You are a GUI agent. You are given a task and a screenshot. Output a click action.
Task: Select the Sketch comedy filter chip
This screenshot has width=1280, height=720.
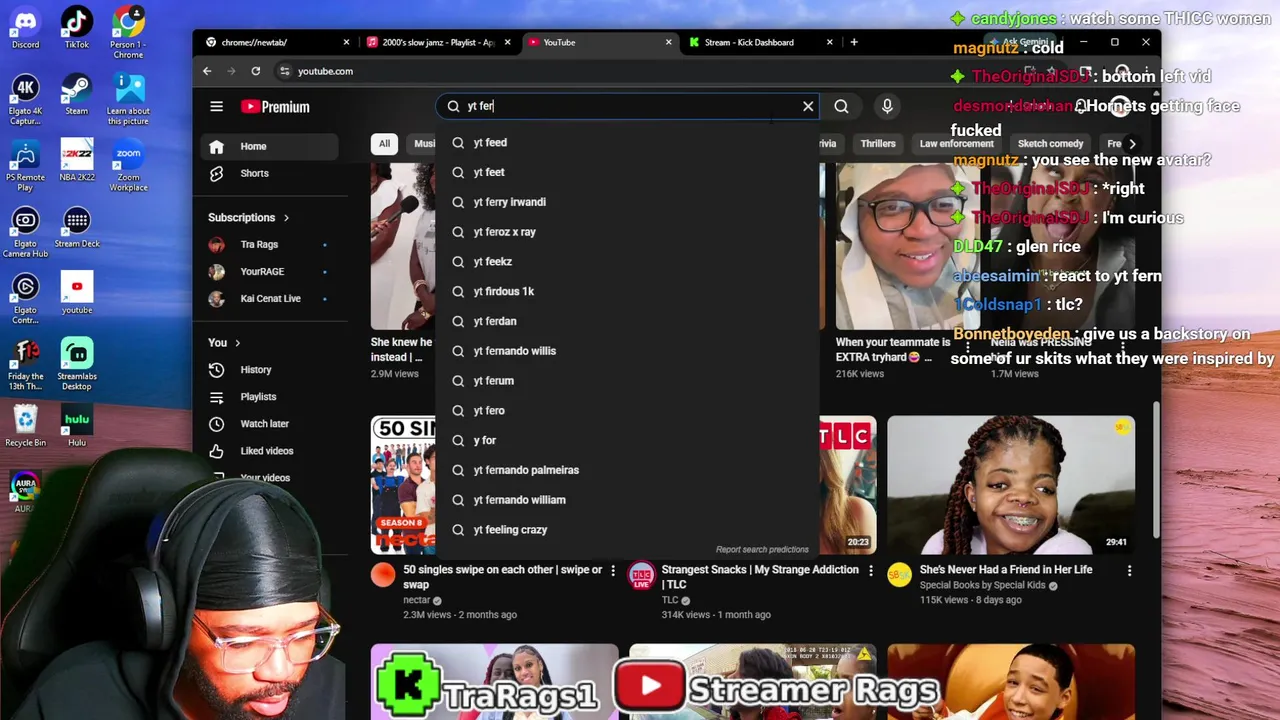tap(1050, 143)
